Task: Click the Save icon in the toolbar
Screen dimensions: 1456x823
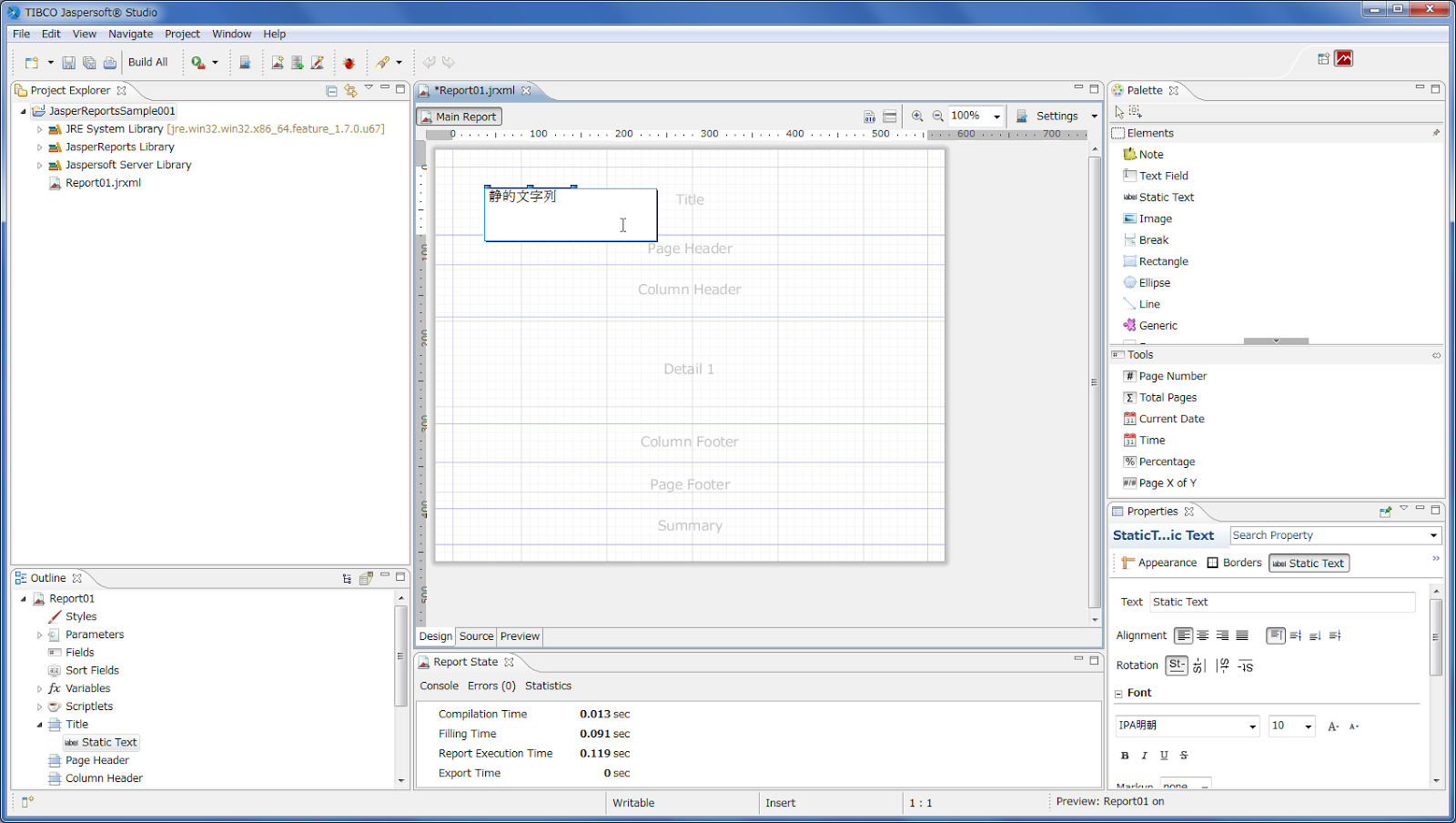Action: pyautogui.click(x=68, y=63)
